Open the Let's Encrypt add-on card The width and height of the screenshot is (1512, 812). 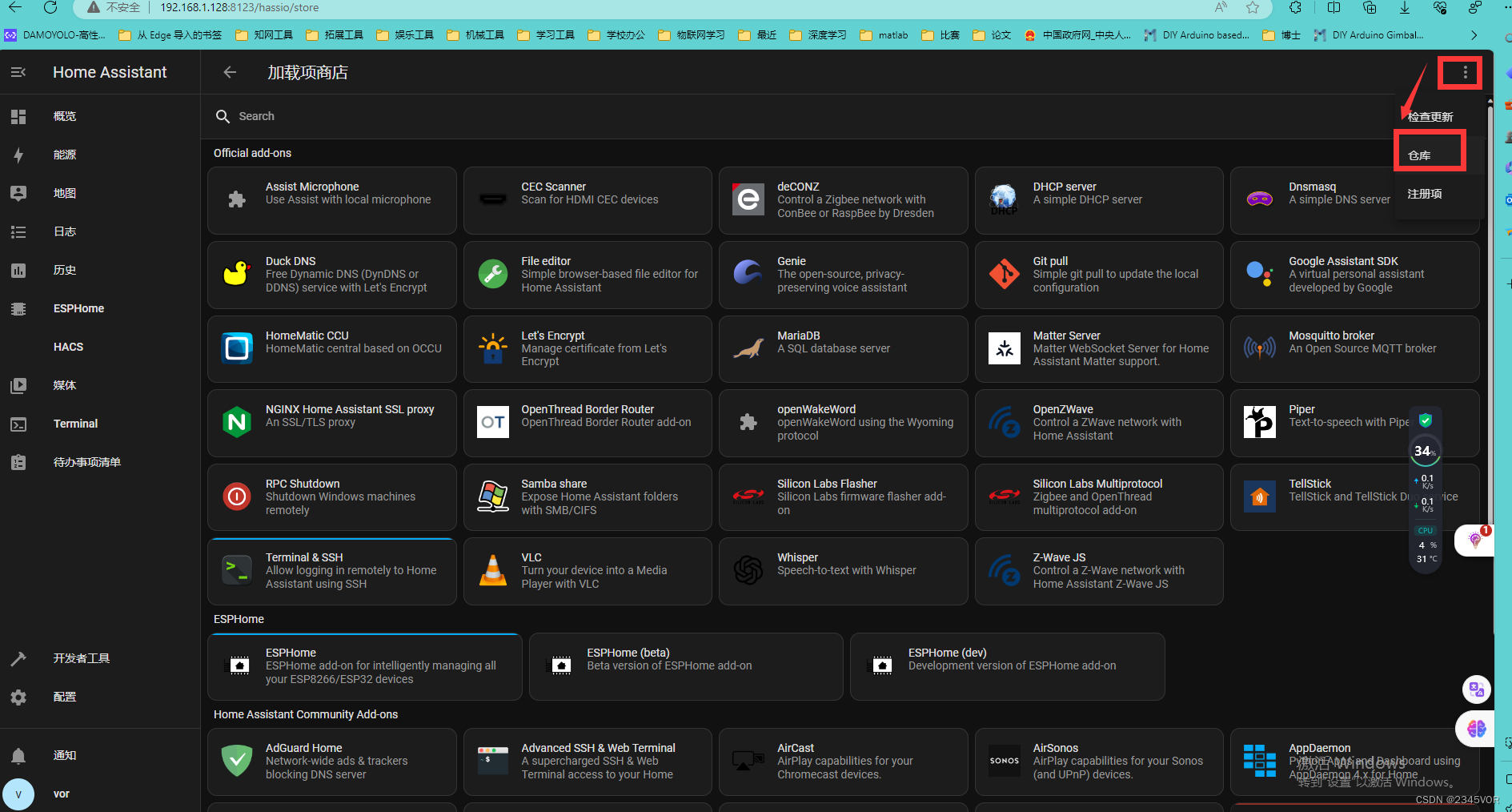588,348
